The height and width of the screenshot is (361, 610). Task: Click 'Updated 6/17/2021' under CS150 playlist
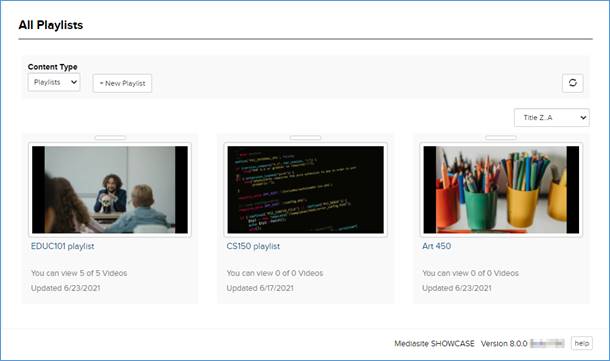260,288
